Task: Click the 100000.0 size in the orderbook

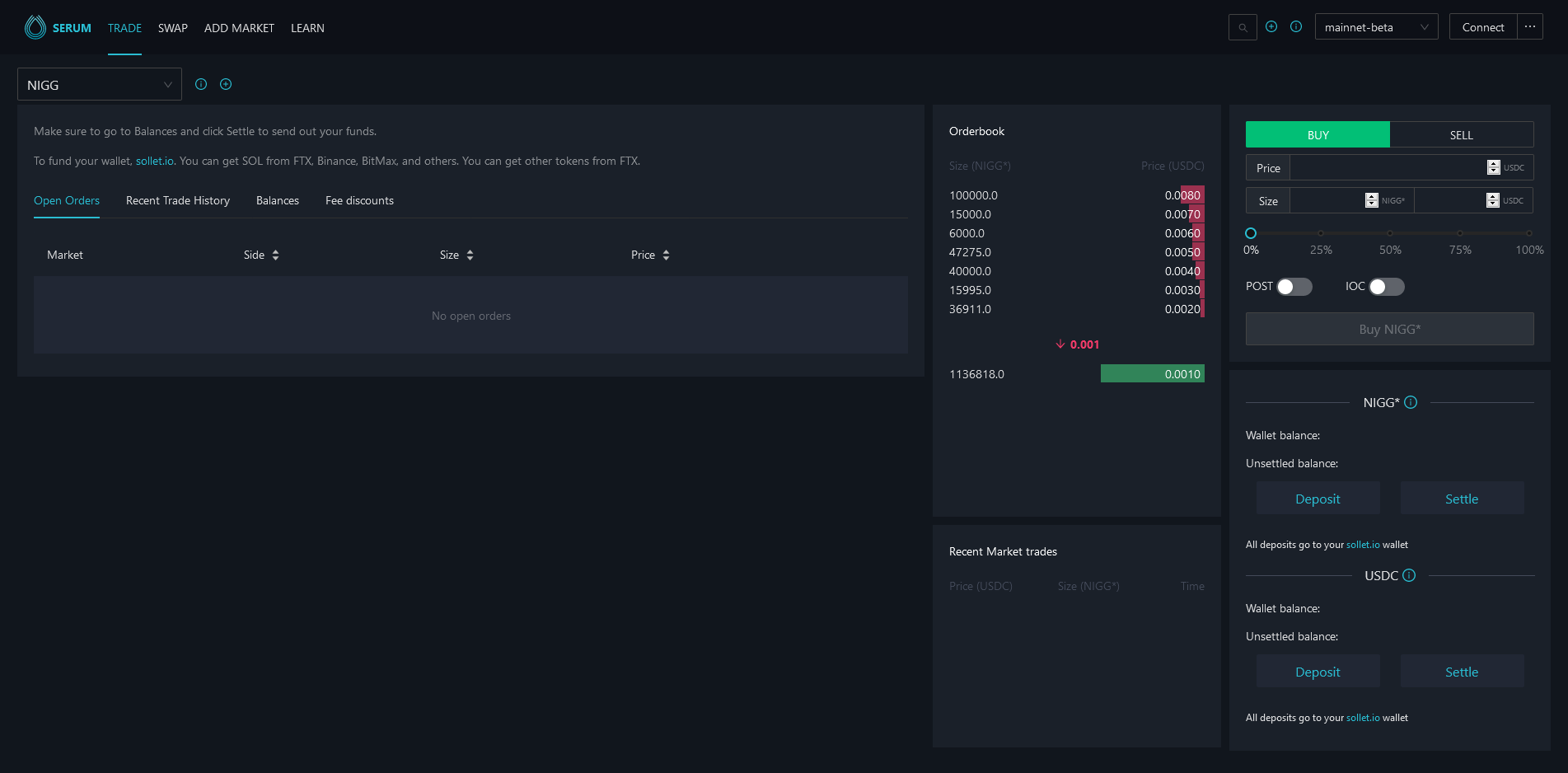Action: click(x=973, y=195)
